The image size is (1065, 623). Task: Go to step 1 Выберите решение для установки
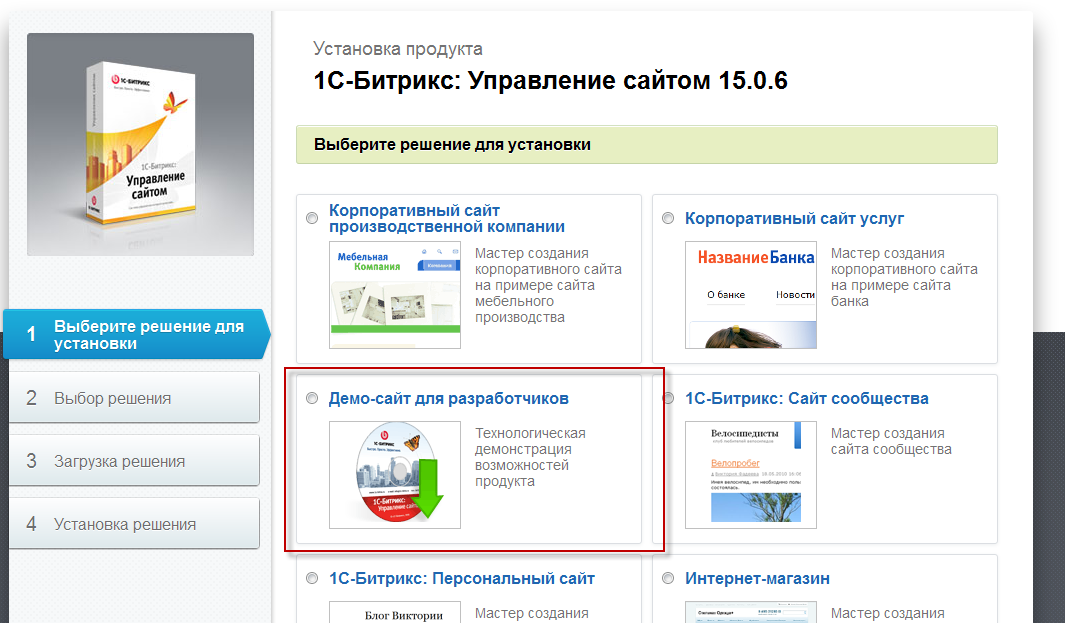tap(136, 334)
